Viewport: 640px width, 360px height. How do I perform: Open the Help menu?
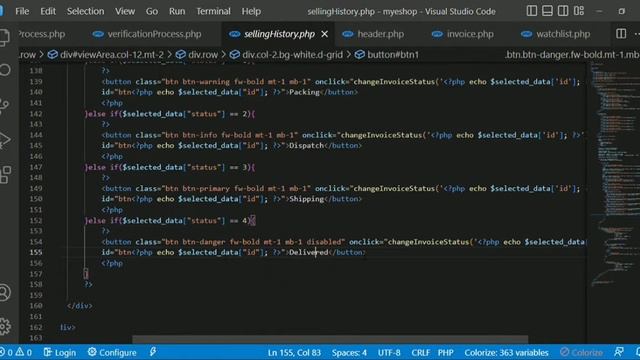point(251,11)
